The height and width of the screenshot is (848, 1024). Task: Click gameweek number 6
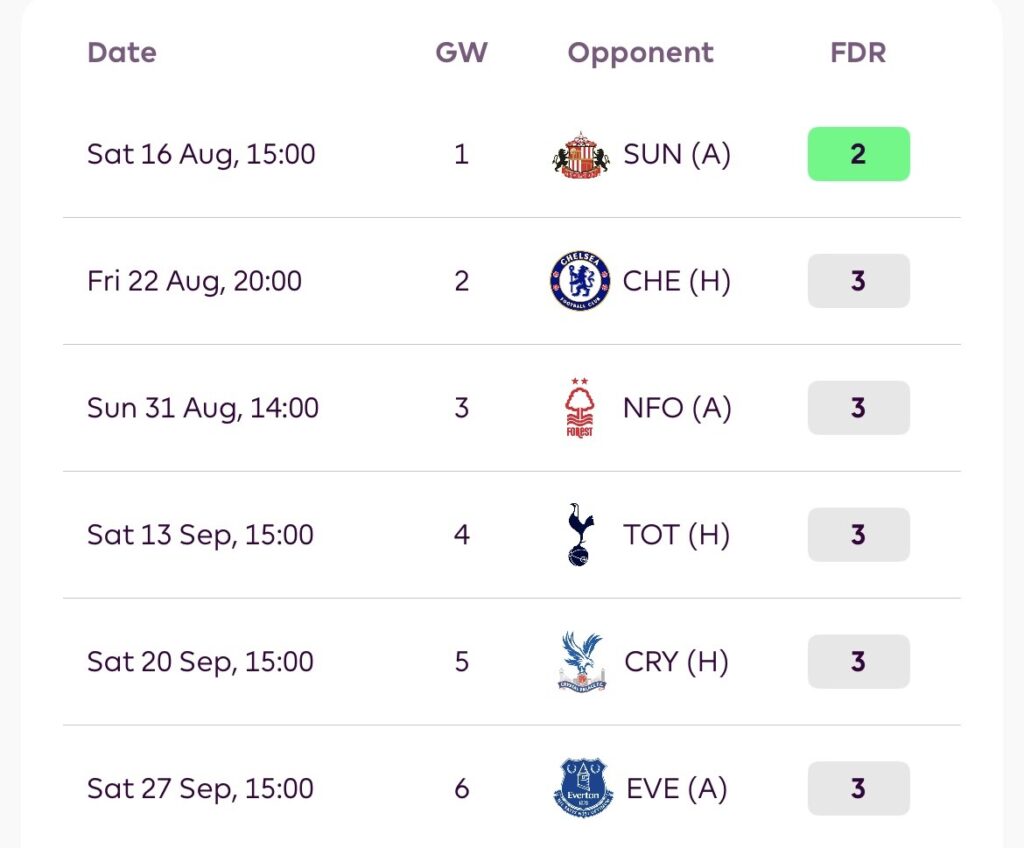click(x=462, y=789)
